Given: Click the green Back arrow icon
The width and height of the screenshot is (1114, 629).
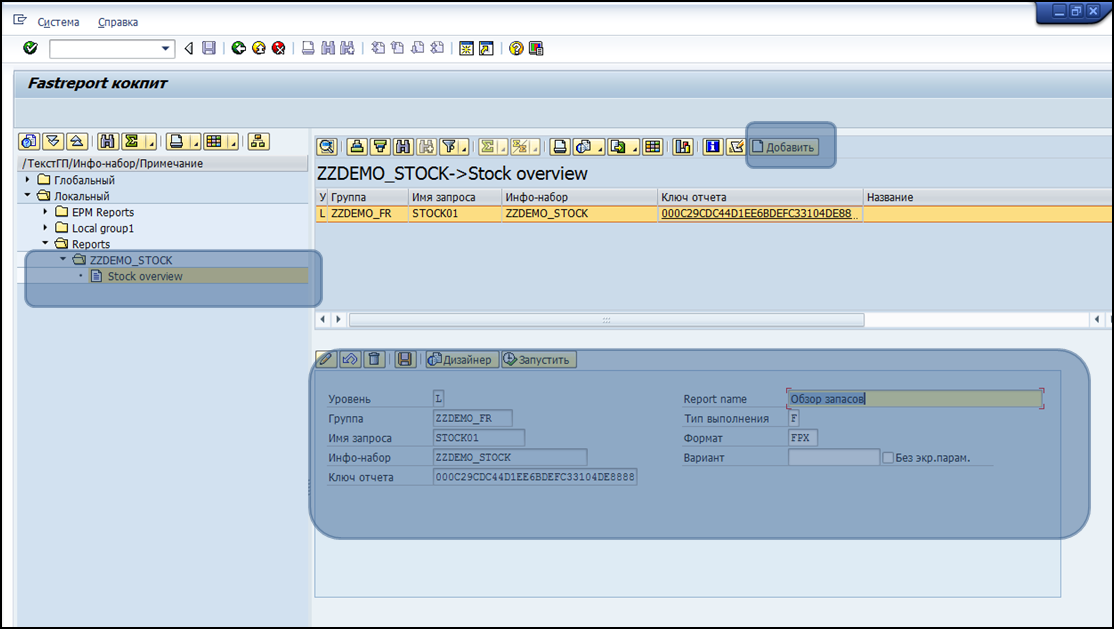Looking at the screenshot, I should pos(239,48).
